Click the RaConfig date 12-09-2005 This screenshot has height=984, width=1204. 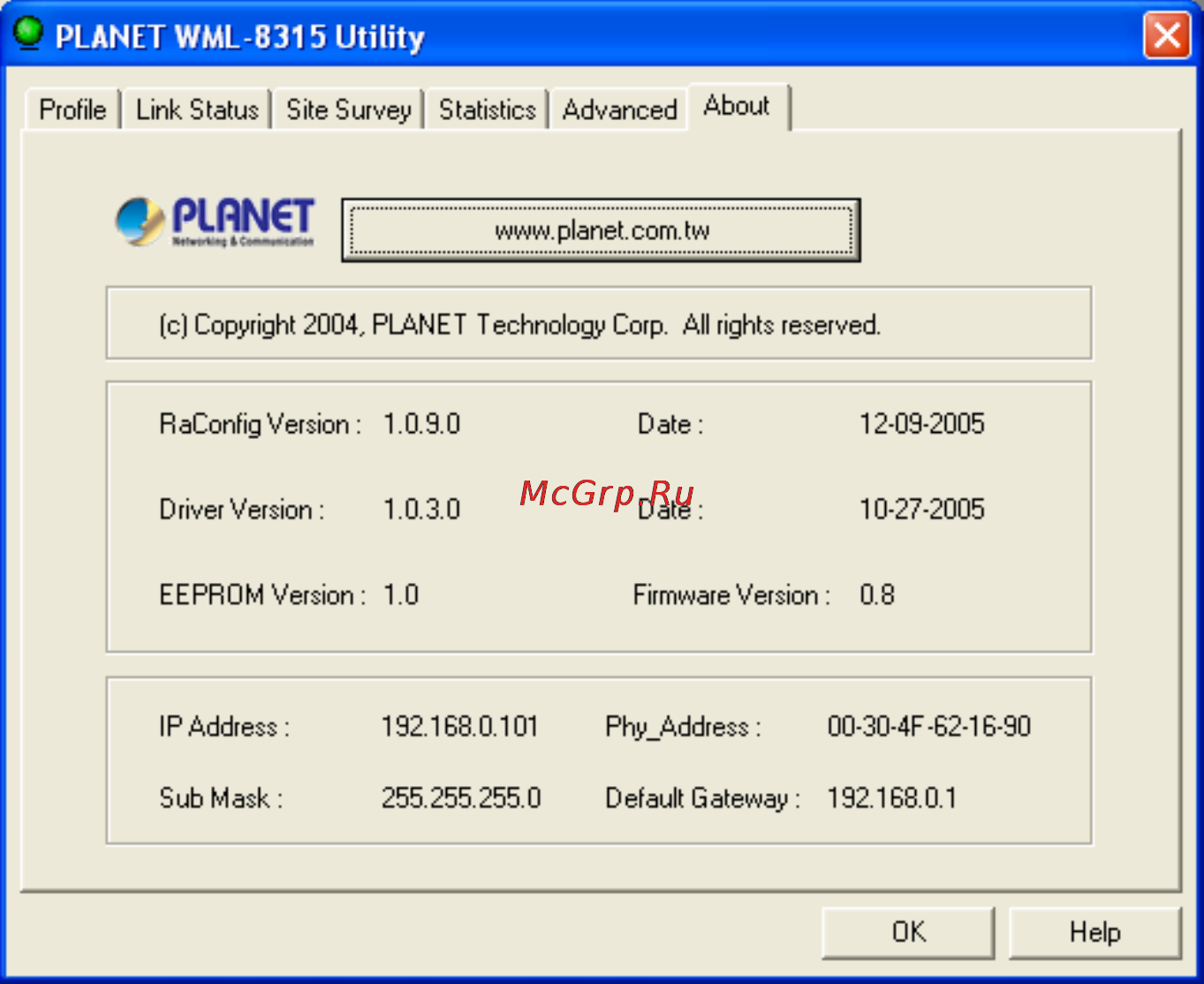(x=921, y=424)
